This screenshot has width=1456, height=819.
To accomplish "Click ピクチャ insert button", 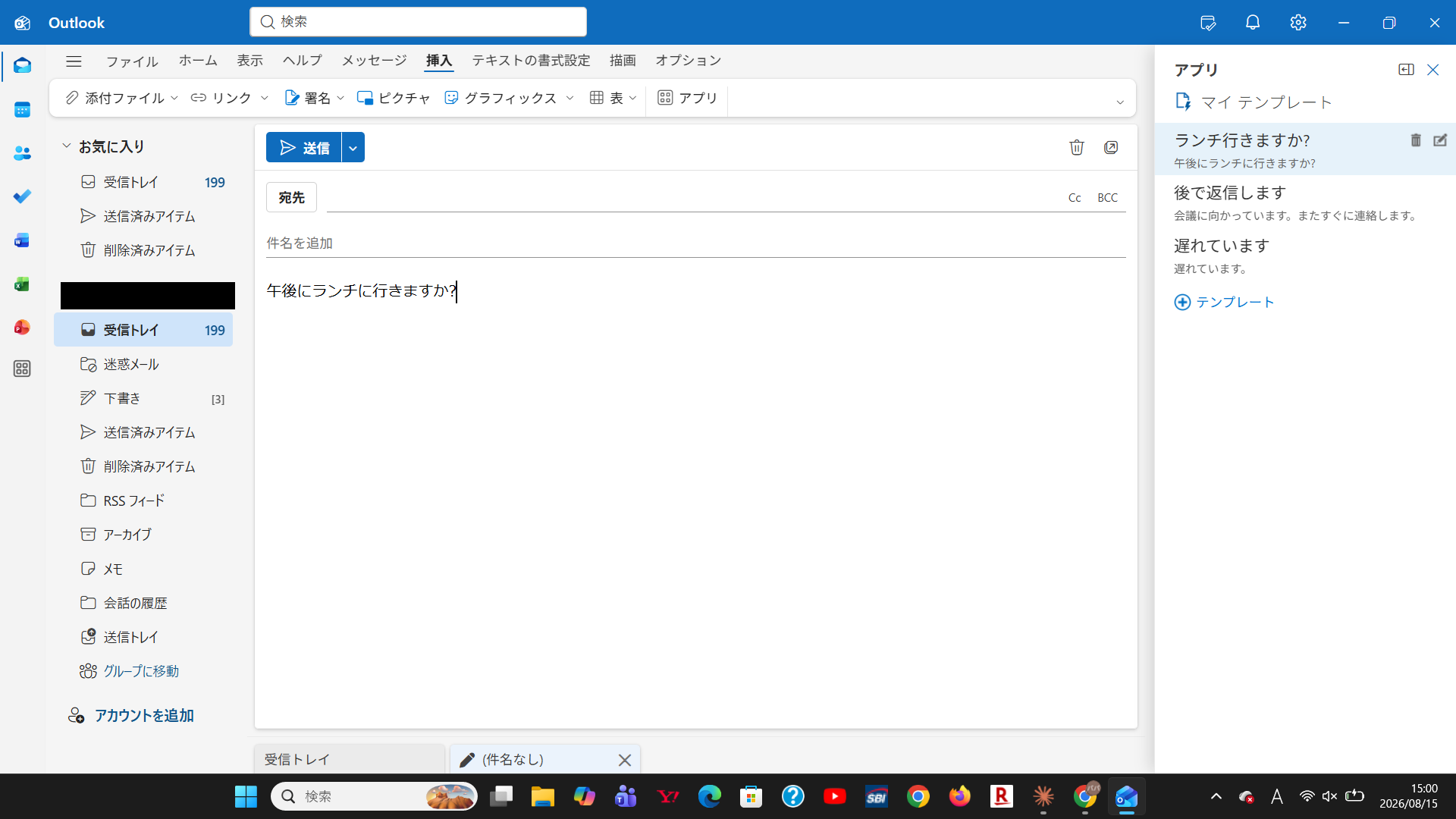I will pos(394,98).
